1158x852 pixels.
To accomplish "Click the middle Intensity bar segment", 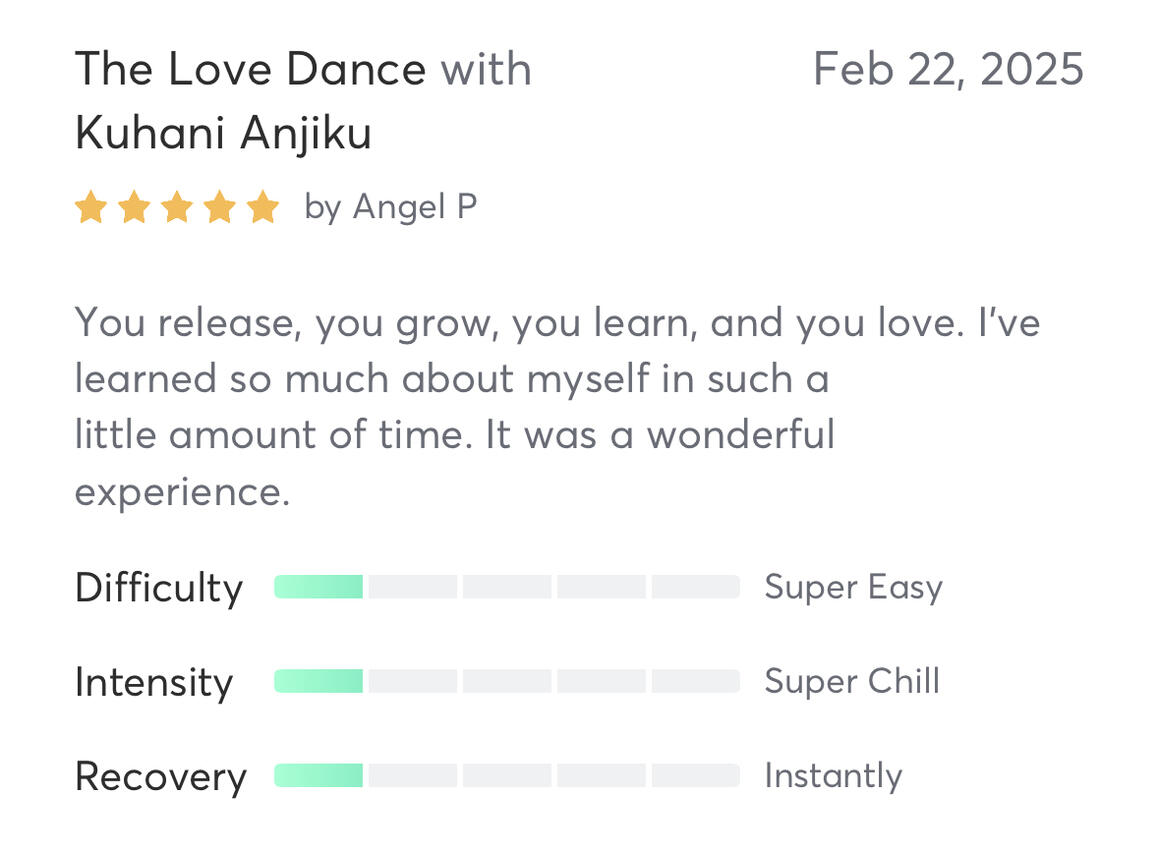I will click(507, 681).
